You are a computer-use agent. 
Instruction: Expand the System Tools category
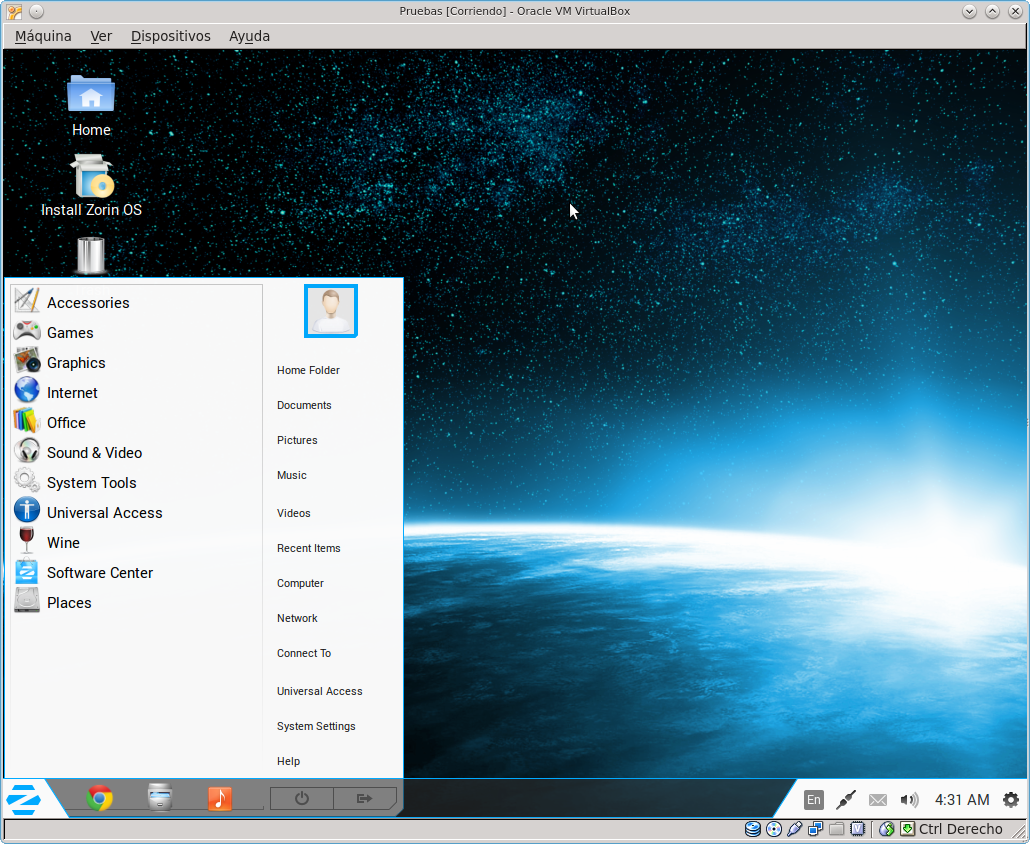(91, 483)
